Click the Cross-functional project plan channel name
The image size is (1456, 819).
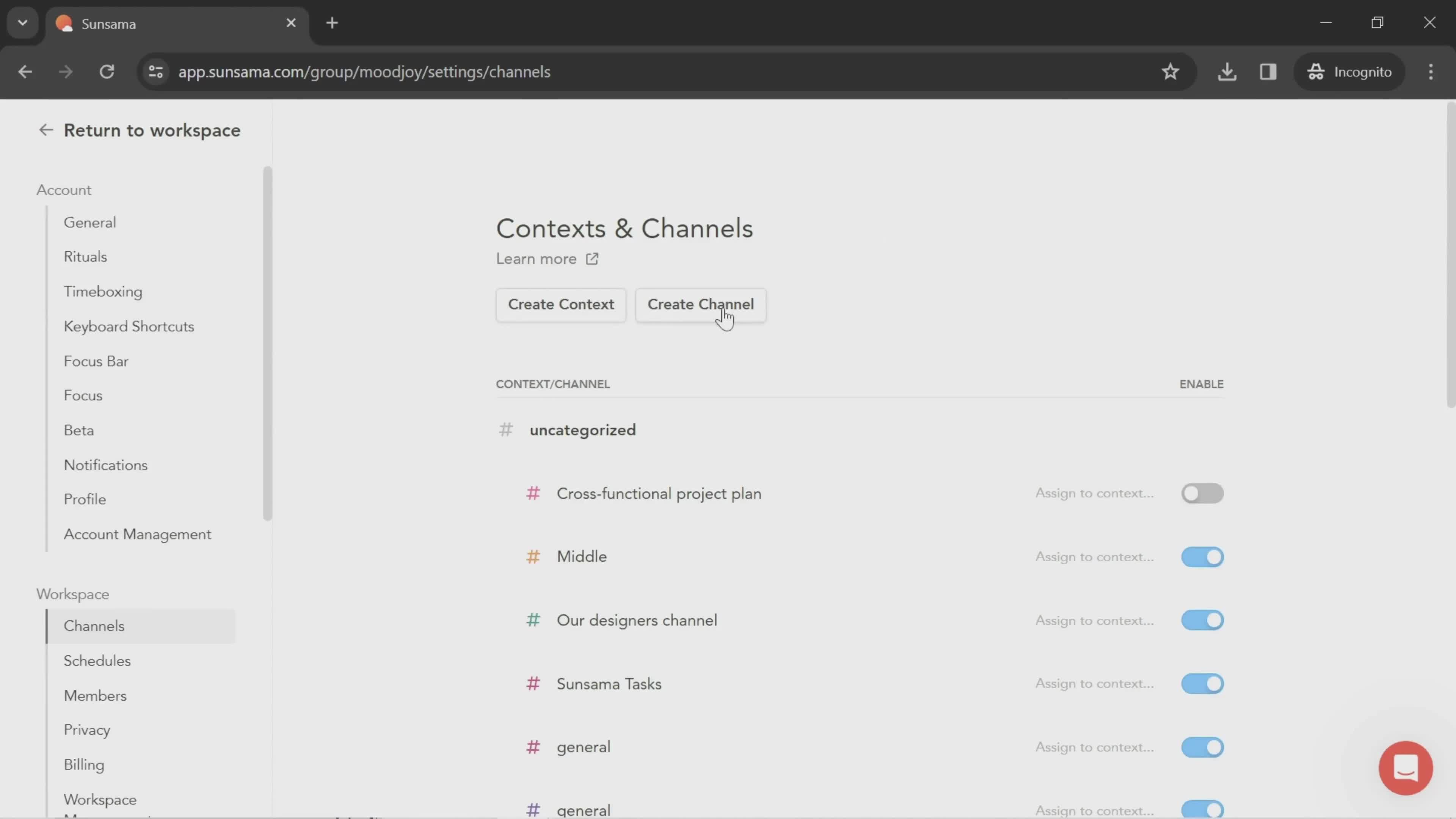tap(659, 494)
